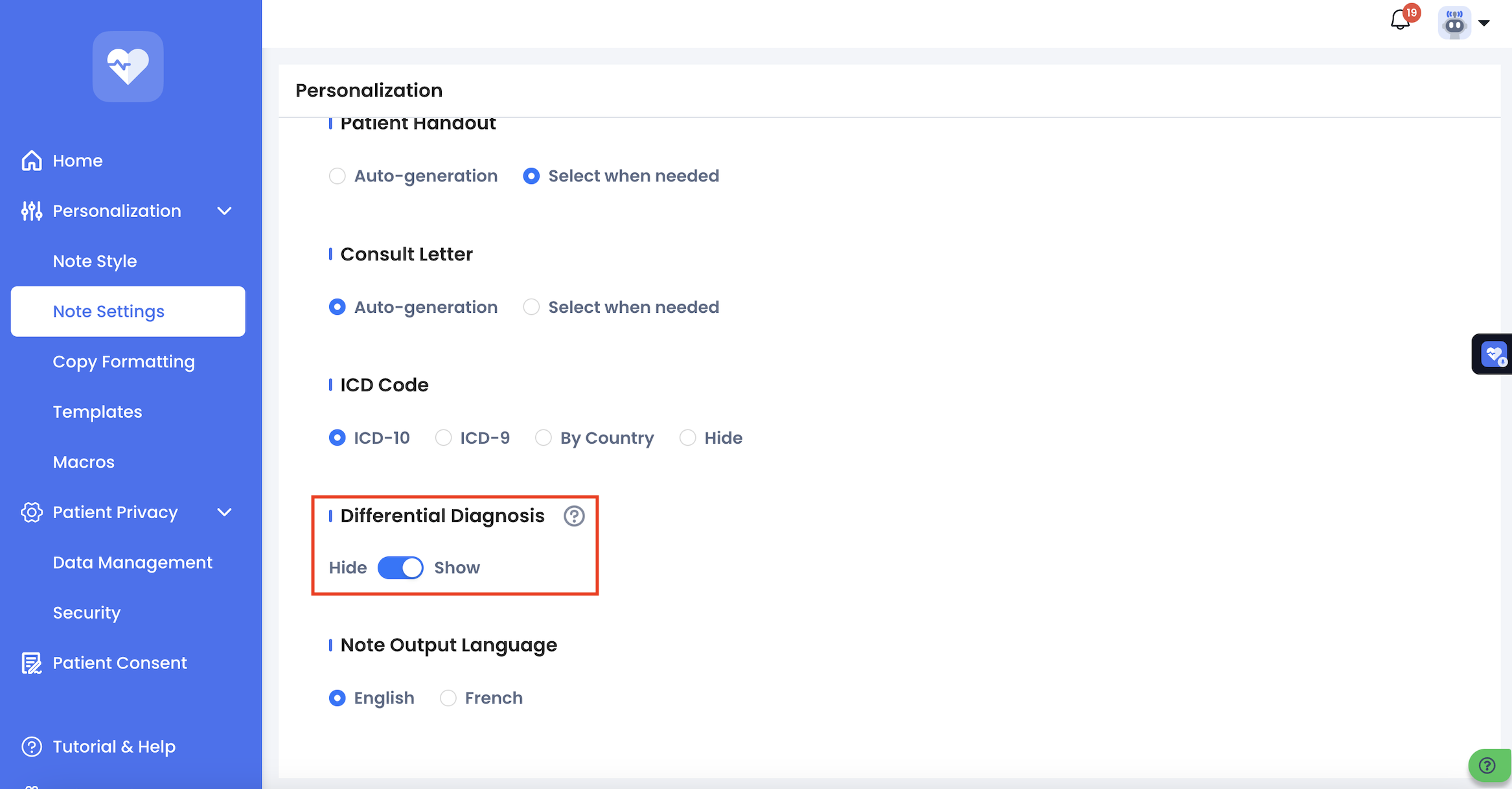Select Auto-generation for Patient Handout
The width and height of the screenshot is (1512, 789).
point(338,176)
